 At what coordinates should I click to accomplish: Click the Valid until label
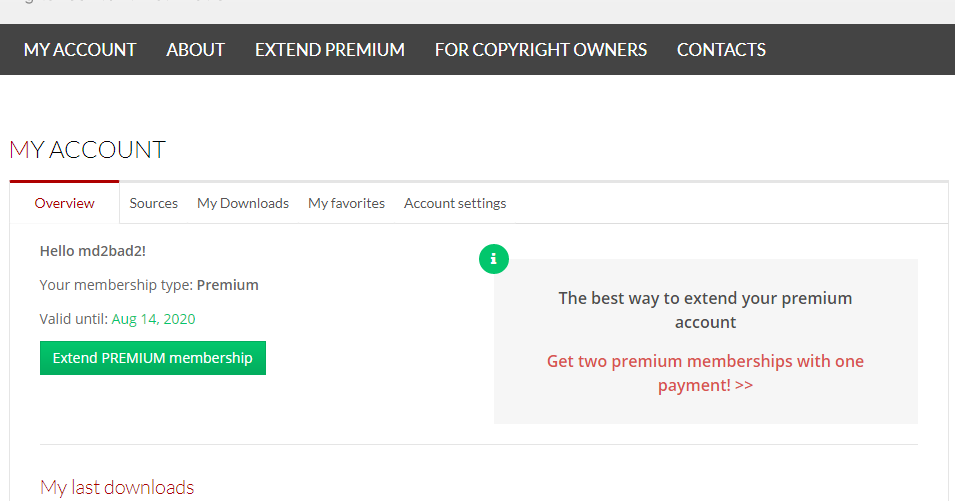point(73,319)
